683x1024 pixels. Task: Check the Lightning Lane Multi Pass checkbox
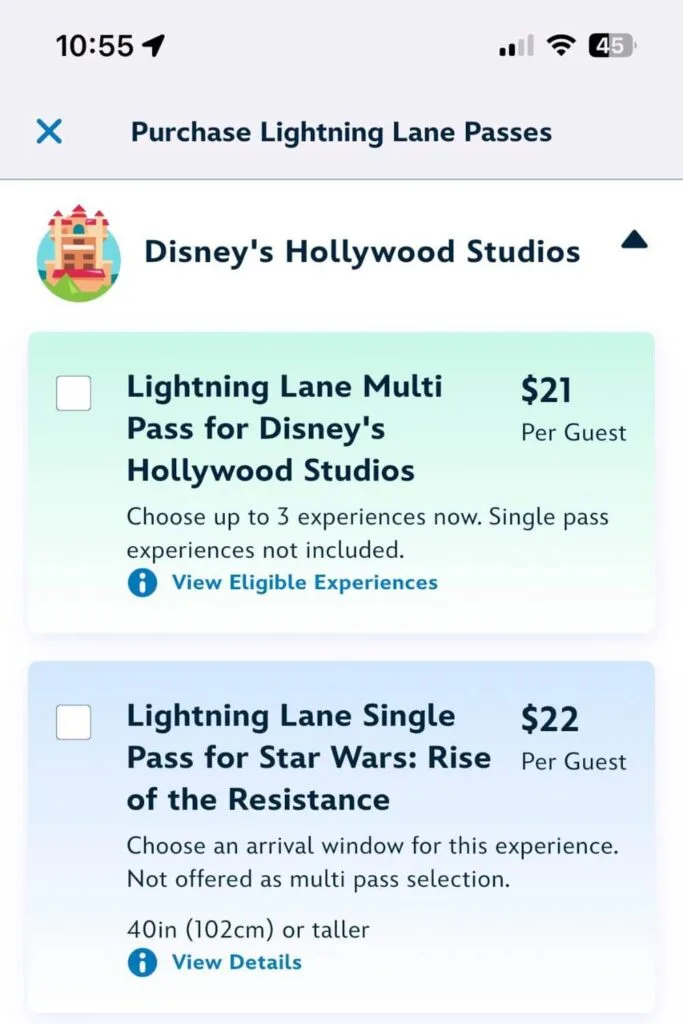point(72,393)
